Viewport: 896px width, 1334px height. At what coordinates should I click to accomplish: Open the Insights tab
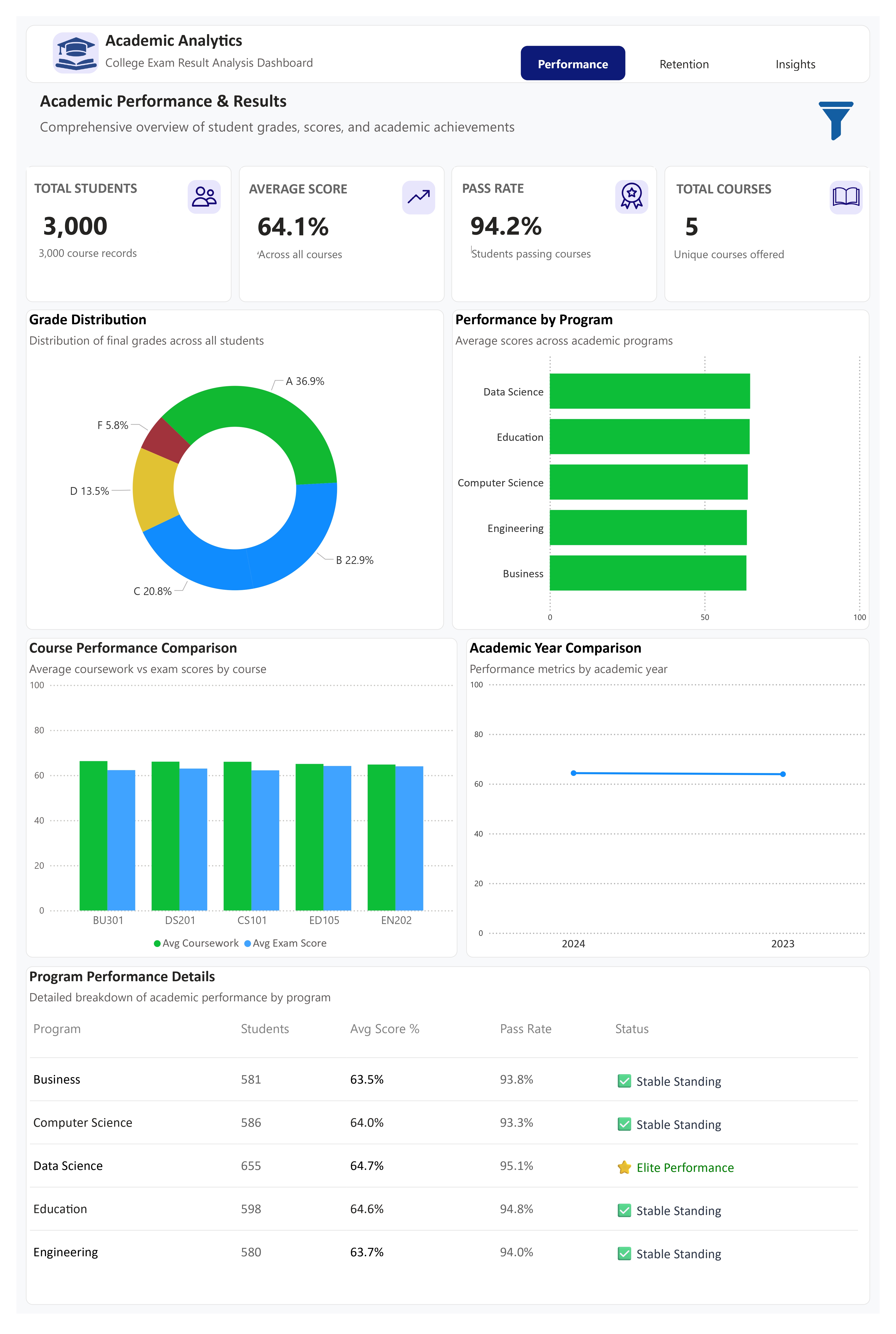pos(795,64)
